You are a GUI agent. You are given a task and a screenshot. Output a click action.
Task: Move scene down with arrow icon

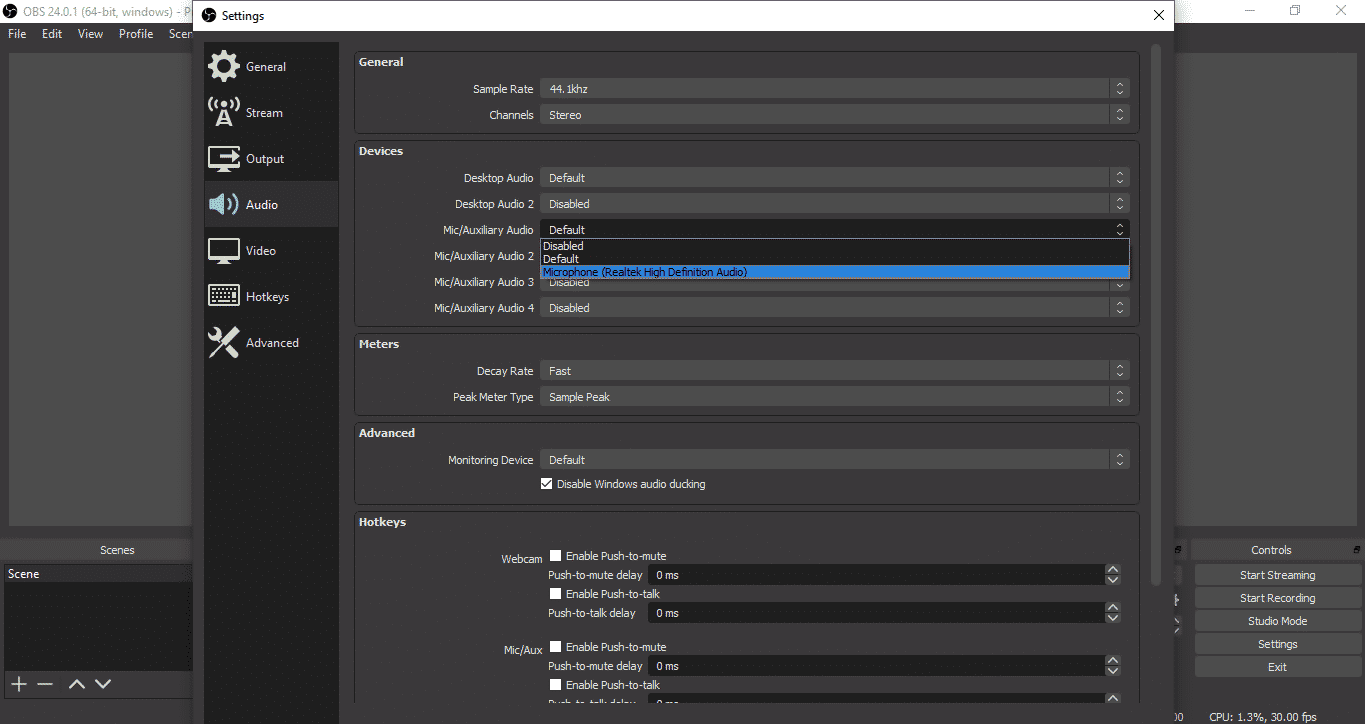coord(103,684)
